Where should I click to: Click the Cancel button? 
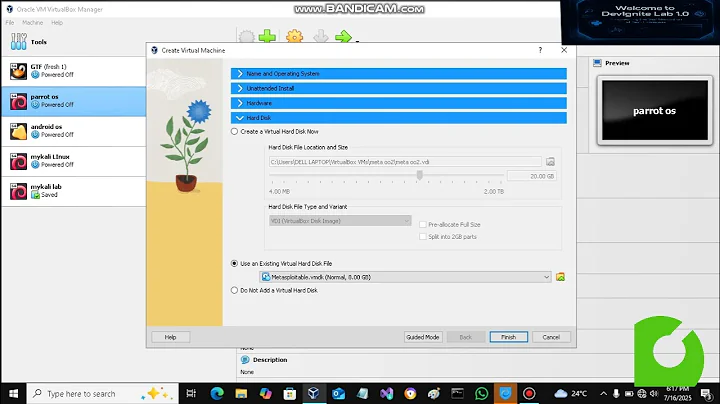tap(551, 337)
